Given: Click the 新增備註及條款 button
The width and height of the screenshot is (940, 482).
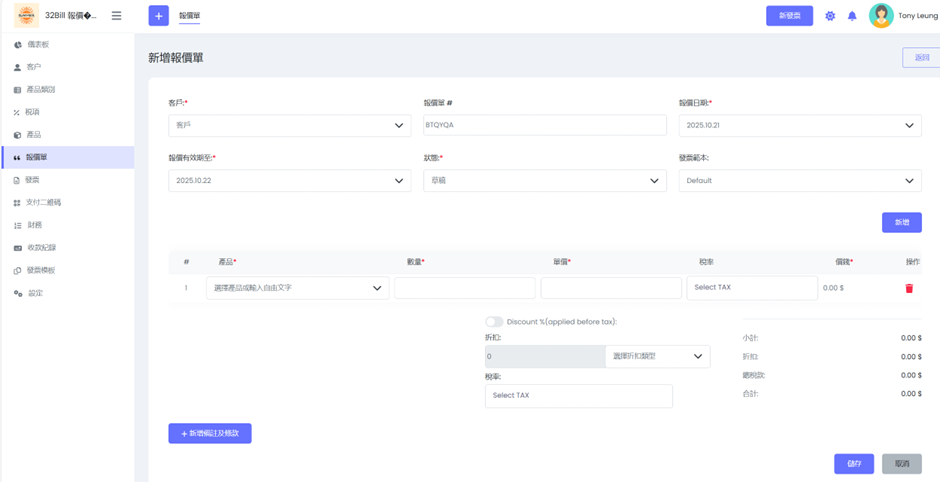Looking at the screenshot, I should pyautogui.click(x=210, y=433).
